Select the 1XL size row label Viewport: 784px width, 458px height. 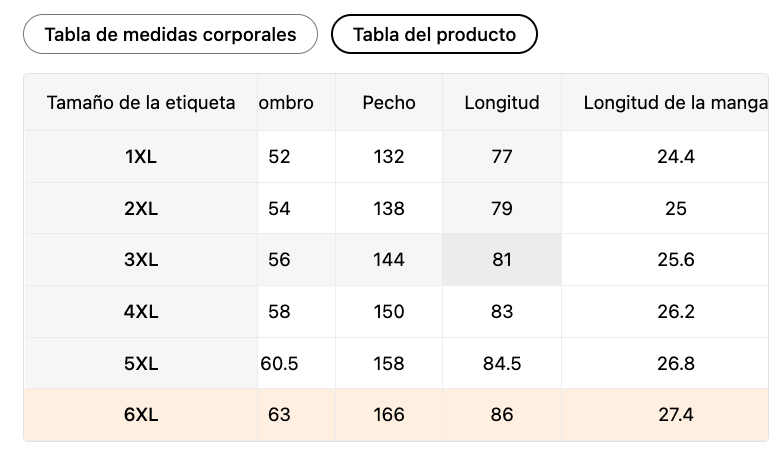coord(141,156)
